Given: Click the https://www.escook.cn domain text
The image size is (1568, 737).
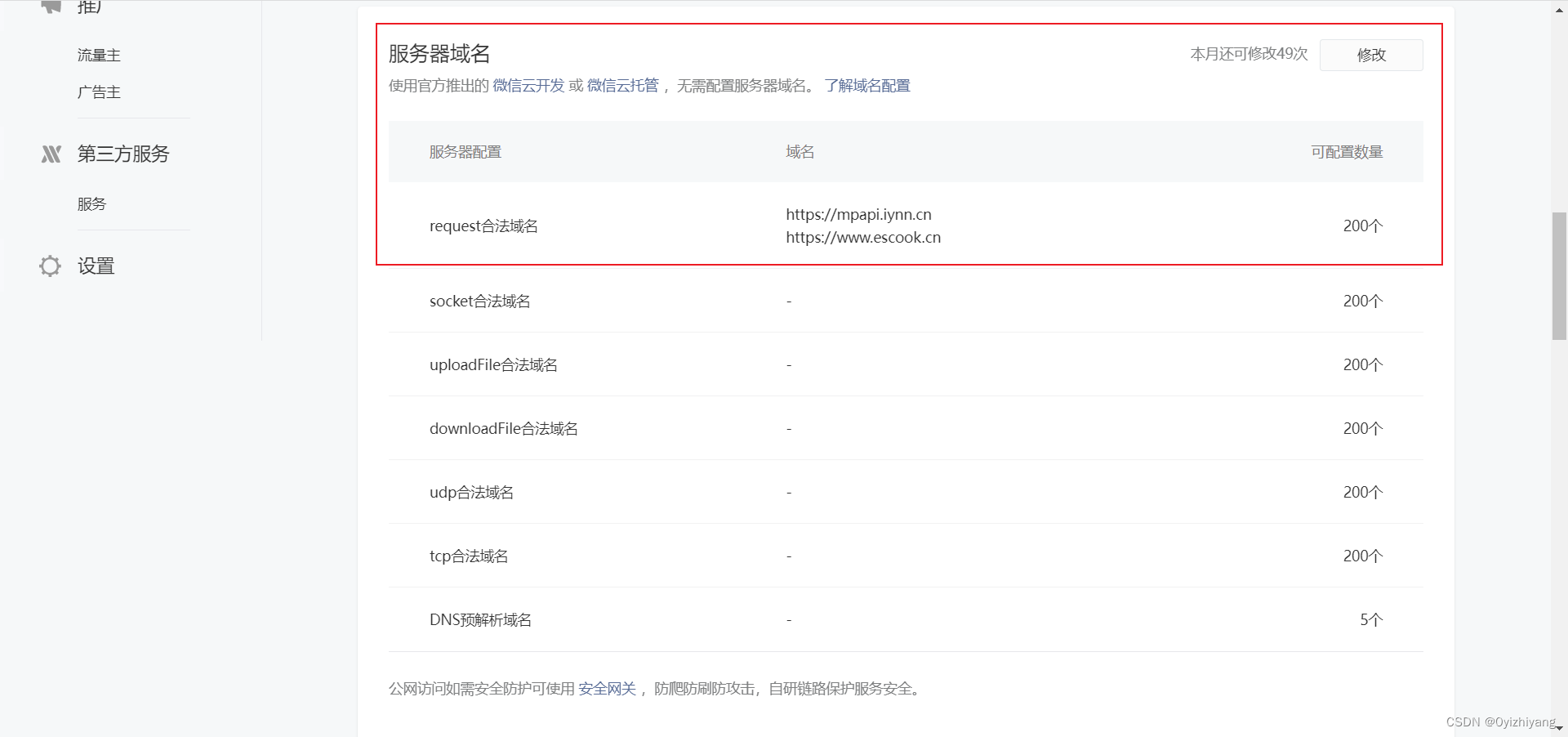Looking at the screenshot, I should [863, 237].
